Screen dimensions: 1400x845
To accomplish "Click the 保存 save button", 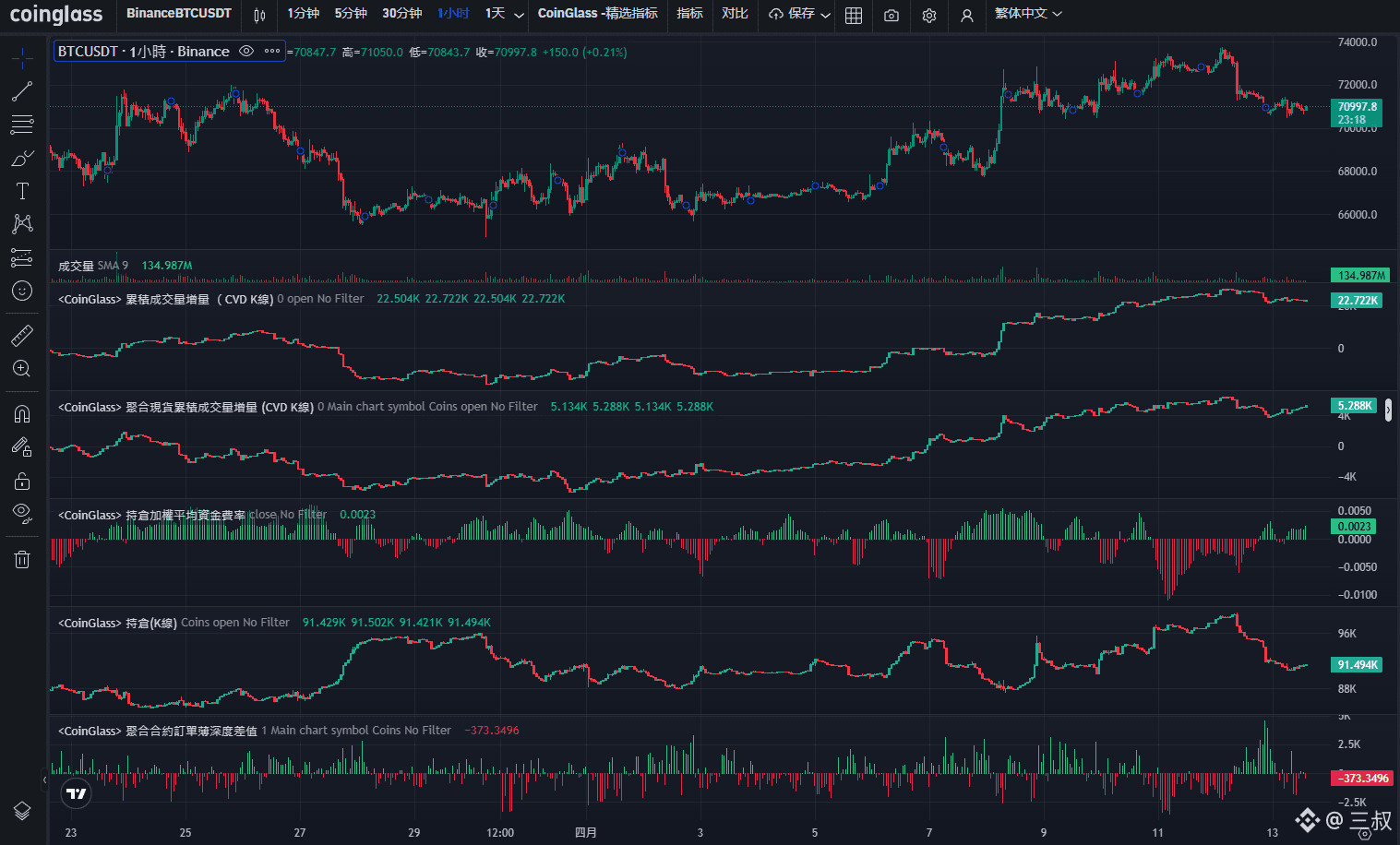I will [793, 14].
